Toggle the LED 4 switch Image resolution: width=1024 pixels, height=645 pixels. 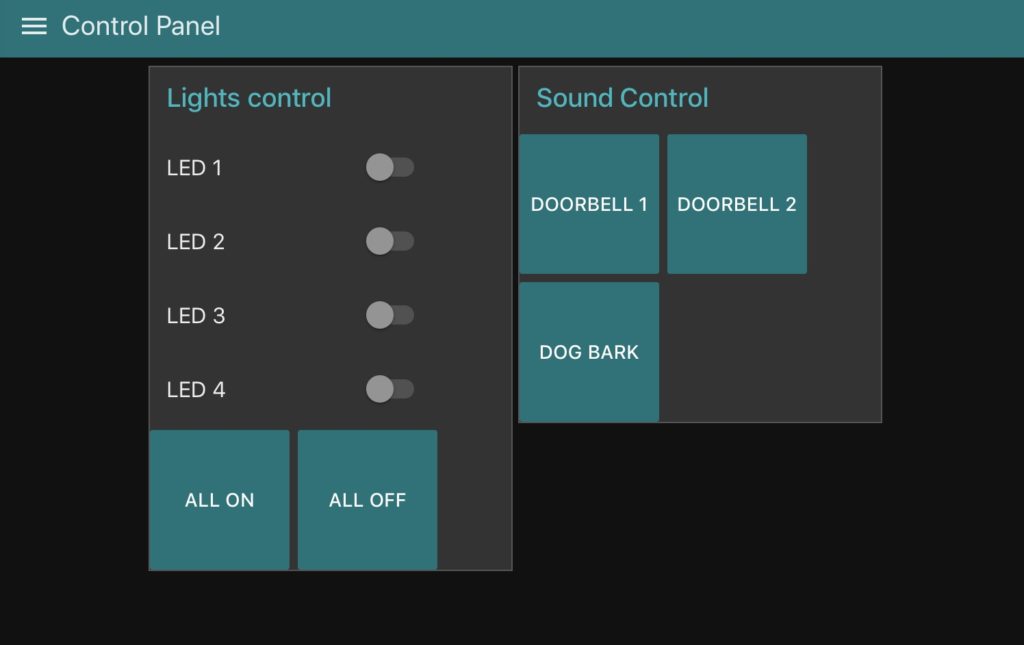(390, 389)
